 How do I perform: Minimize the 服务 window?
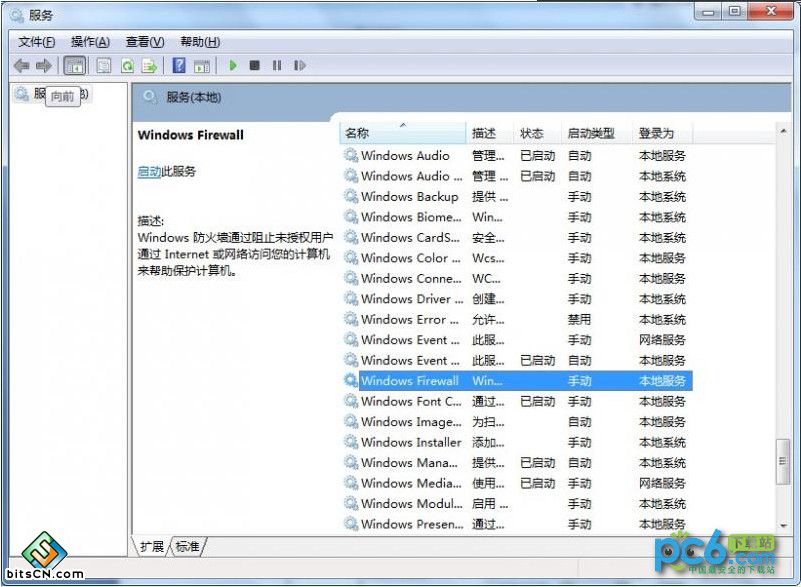708,11
